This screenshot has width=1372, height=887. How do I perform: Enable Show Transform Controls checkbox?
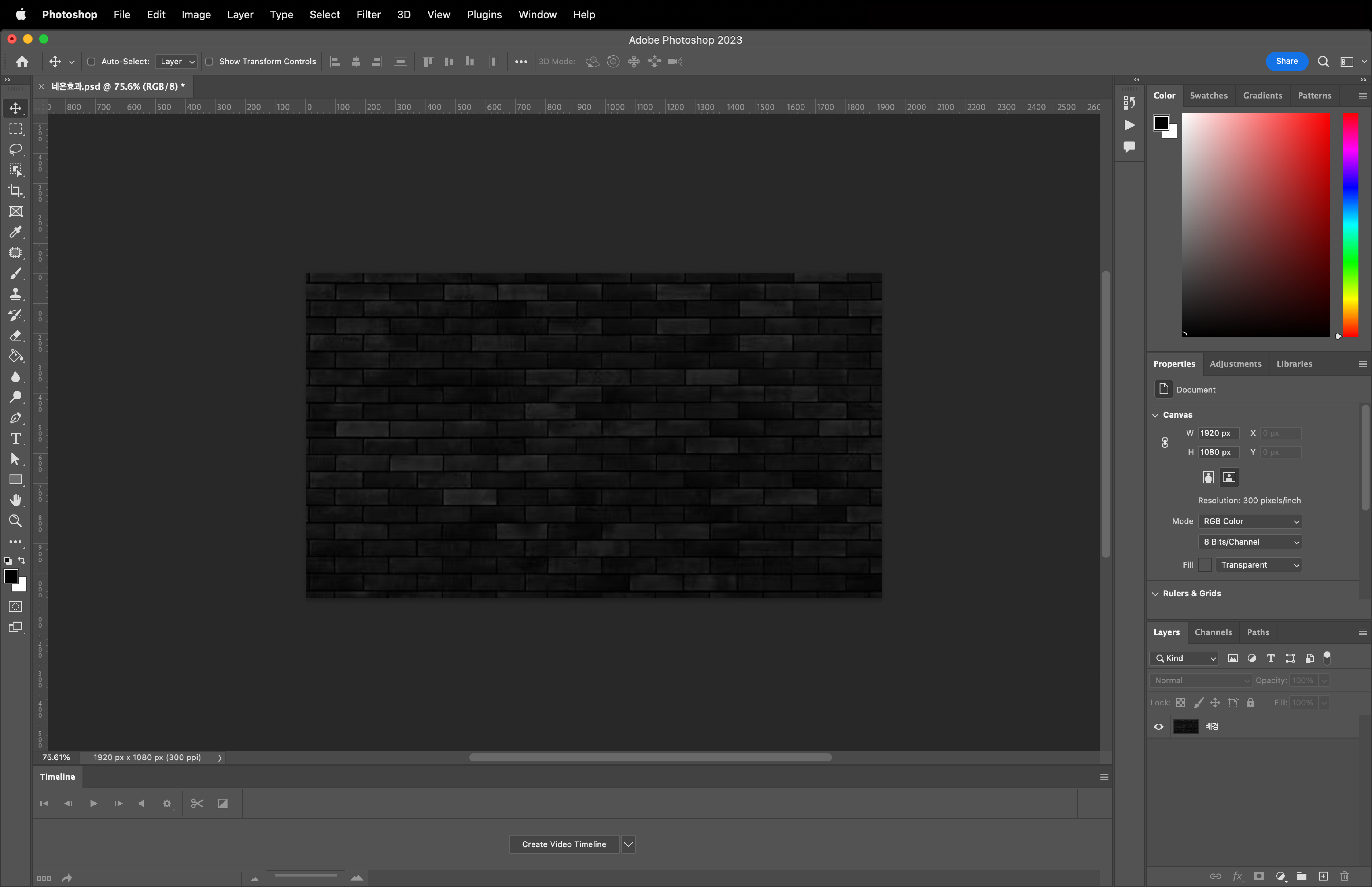[x=209, y=62]
